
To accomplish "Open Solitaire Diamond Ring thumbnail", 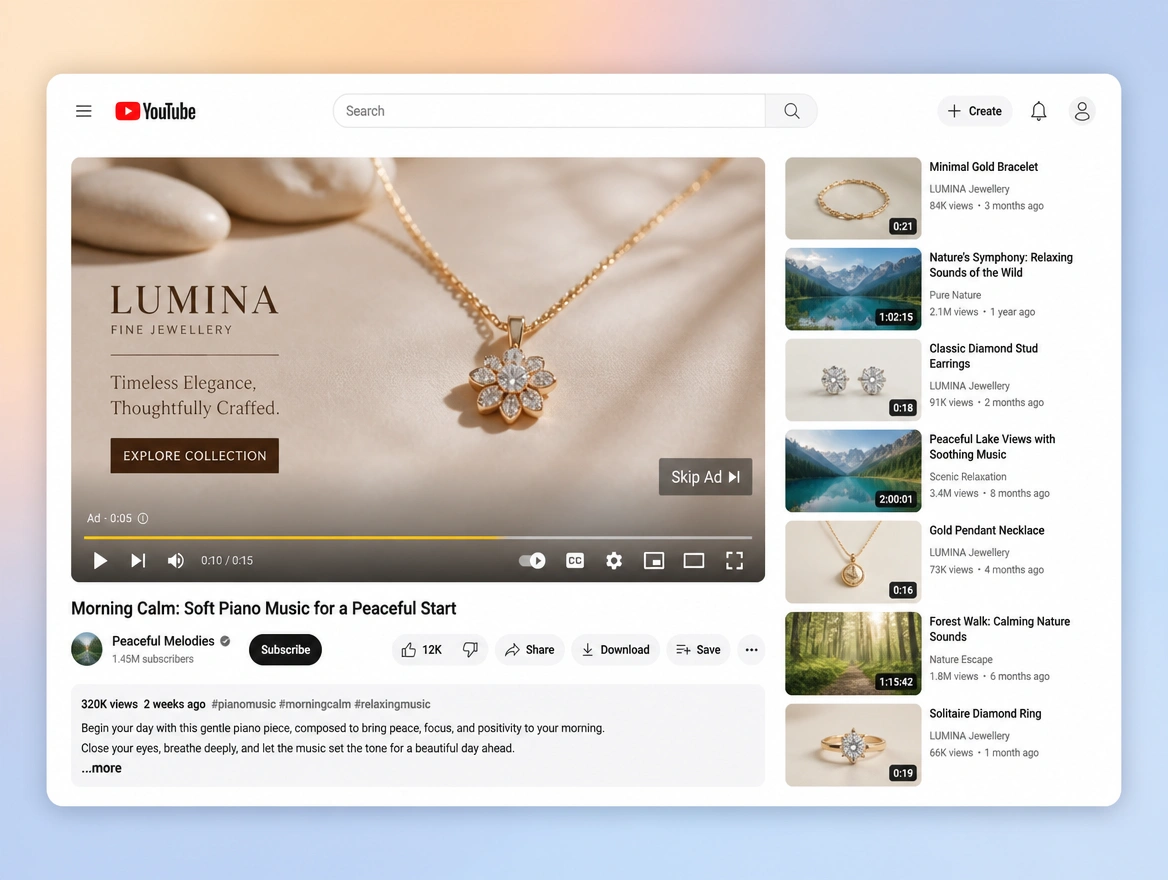I will 853,745.
